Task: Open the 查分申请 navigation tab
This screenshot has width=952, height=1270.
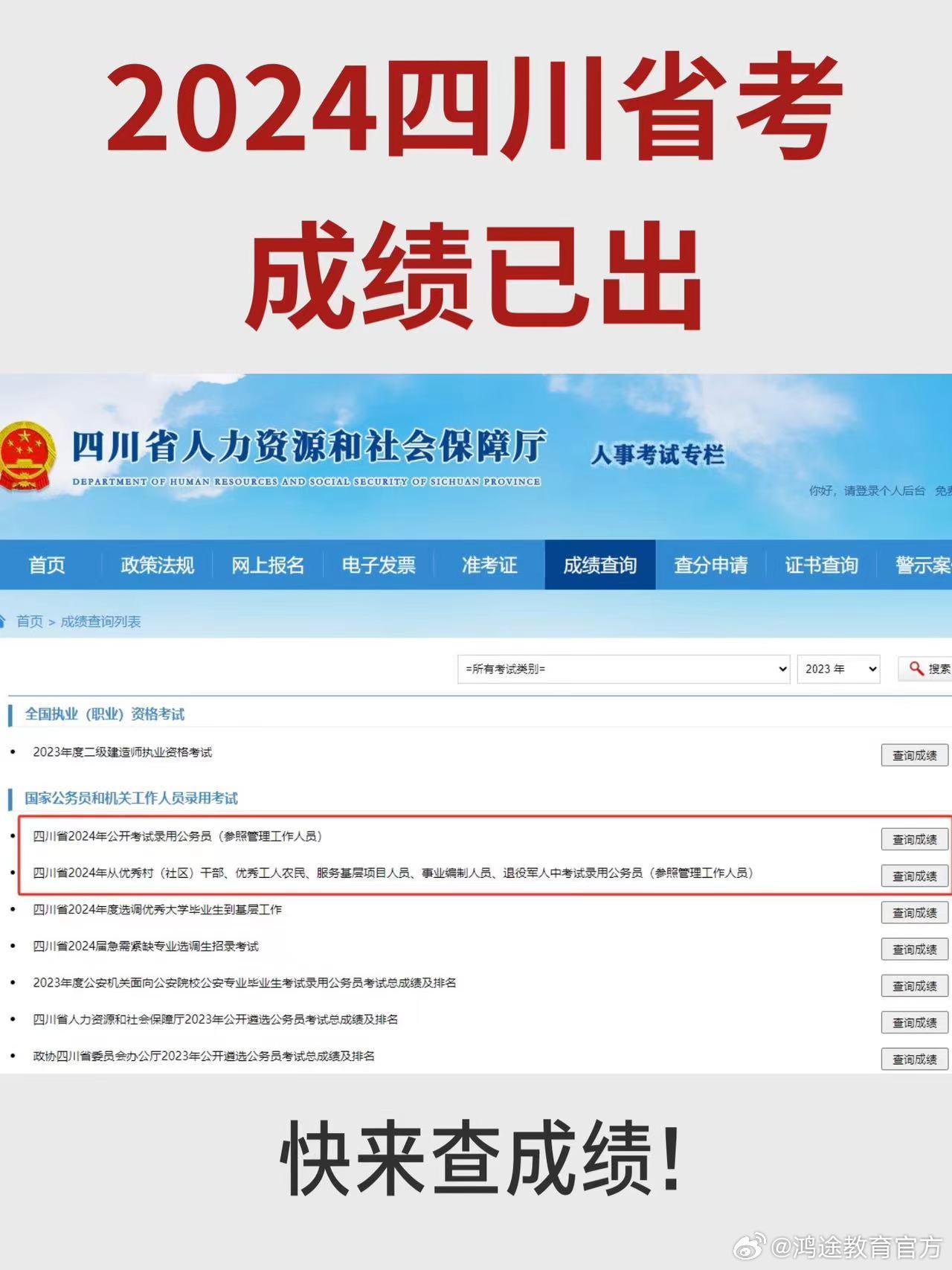Action: (x=711, y=565)
